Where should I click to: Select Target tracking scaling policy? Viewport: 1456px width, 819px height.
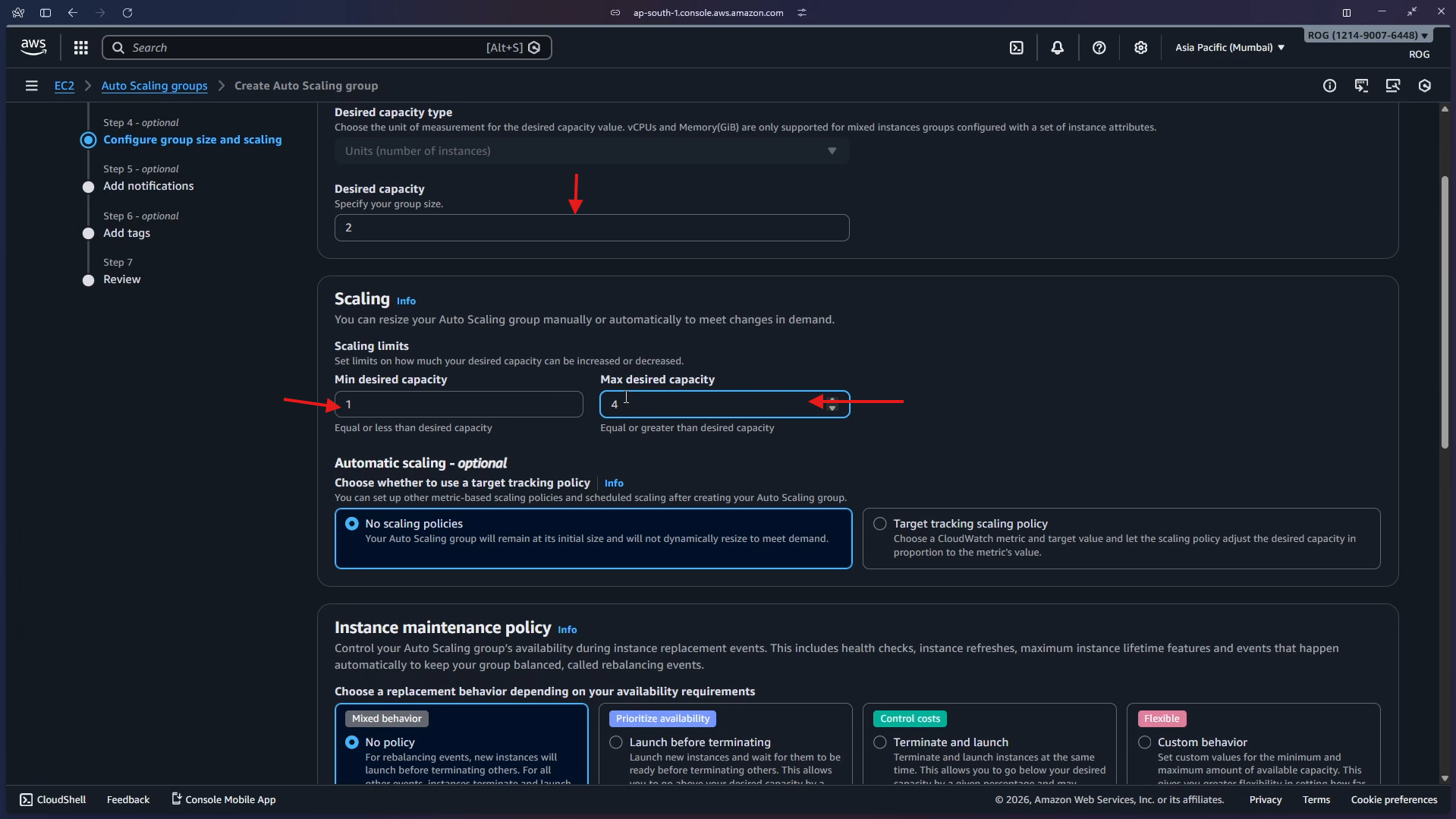coord(879,523)
